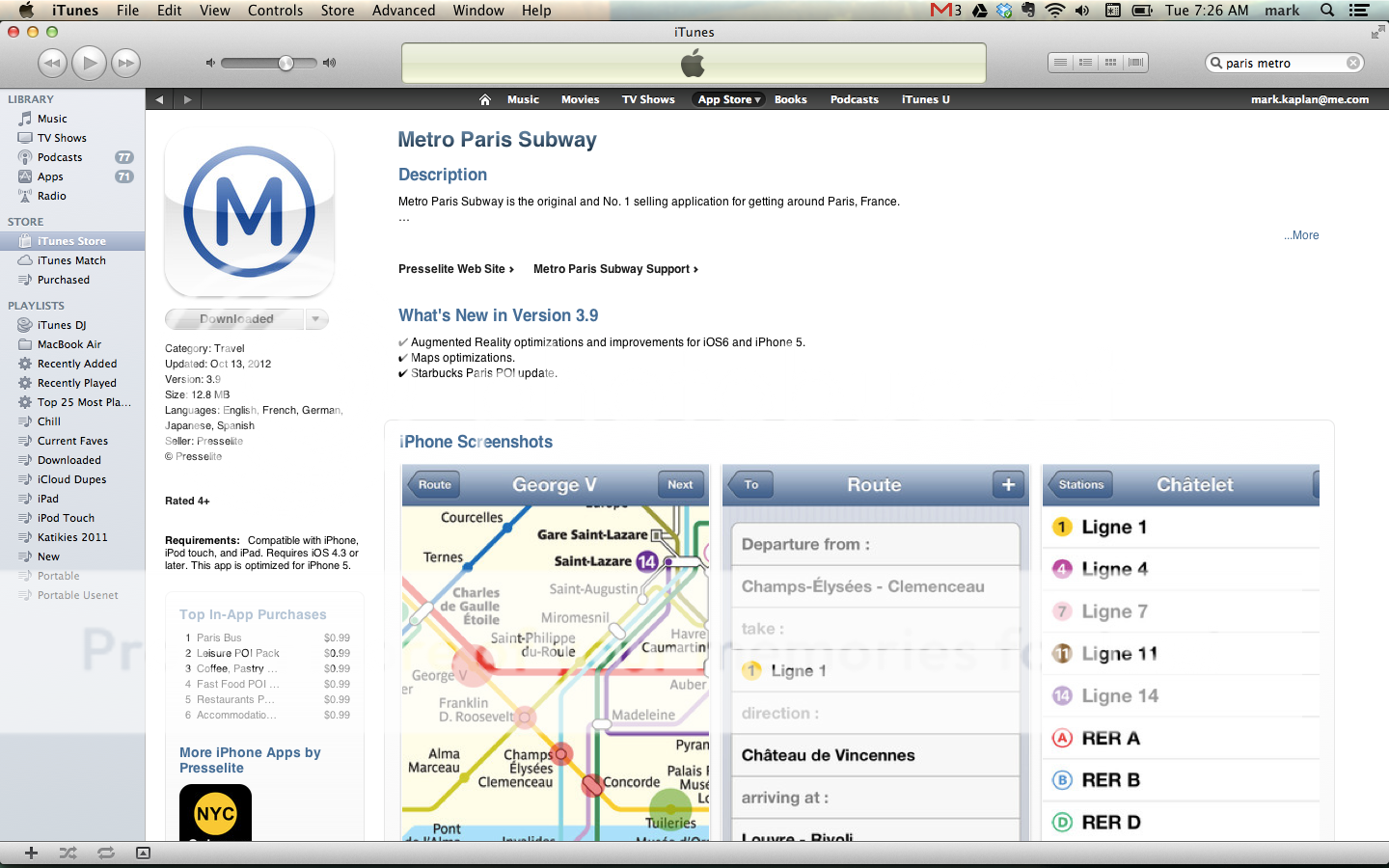The height and width of the screenshot is (868, 1389).
Task: Open the TV Shows store tab
Action: tap(648, 99)
